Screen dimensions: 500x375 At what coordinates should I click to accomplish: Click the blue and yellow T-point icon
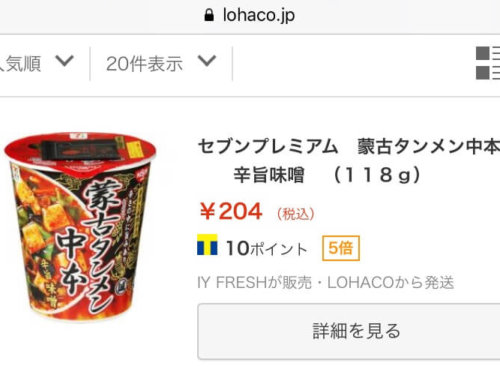207,245
